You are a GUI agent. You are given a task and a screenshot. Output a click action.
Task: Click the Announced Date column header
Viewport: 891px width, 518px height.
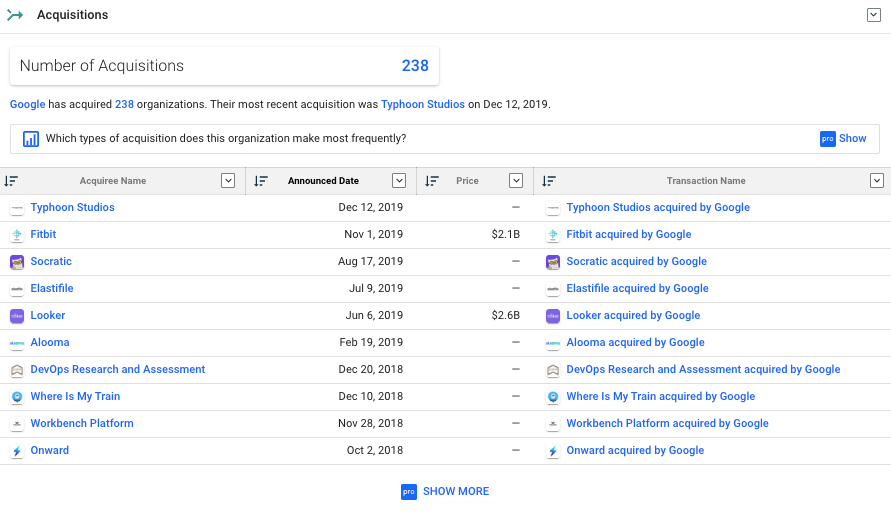tap(323, 181)
